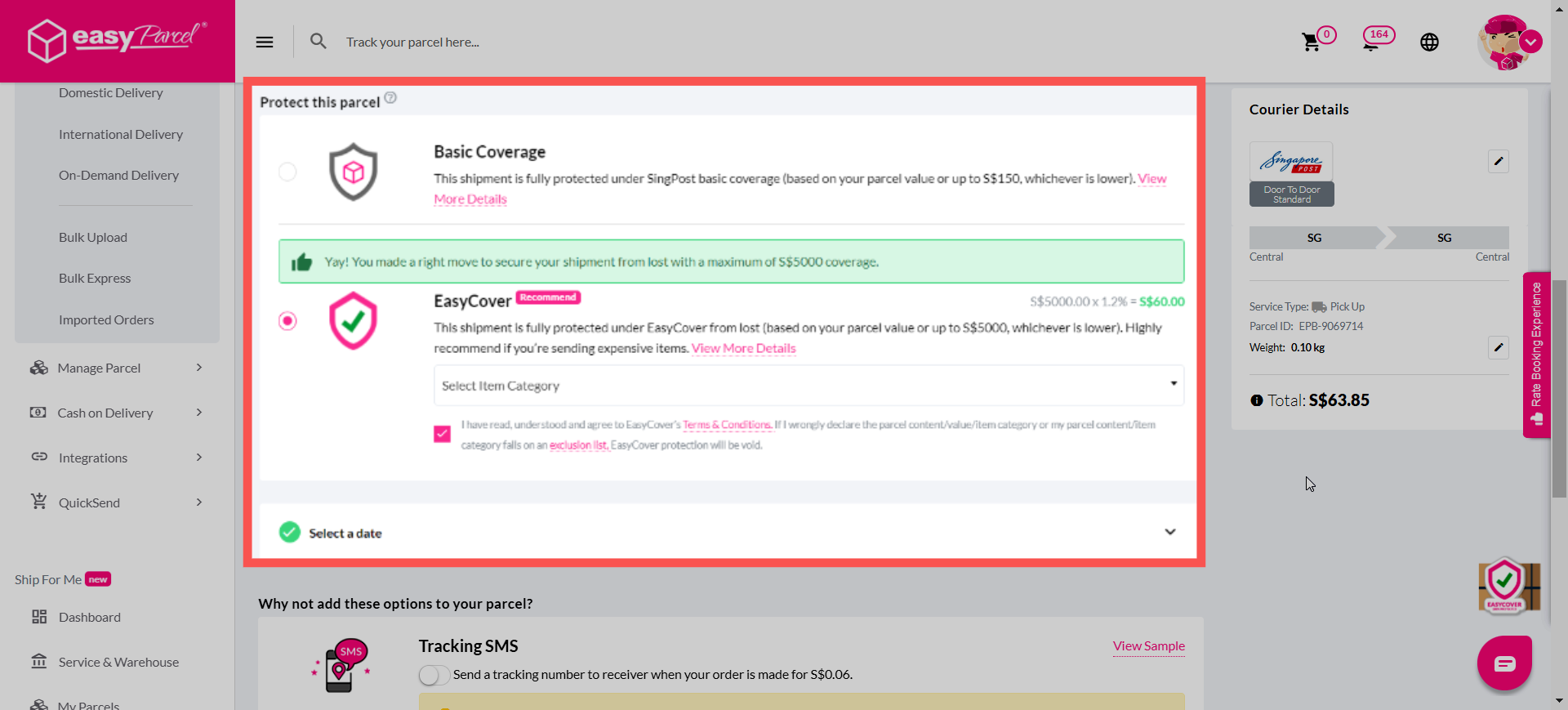Enable the Tracking SMS toggle
Screen dimensions: 1568x710
(434, 675)
